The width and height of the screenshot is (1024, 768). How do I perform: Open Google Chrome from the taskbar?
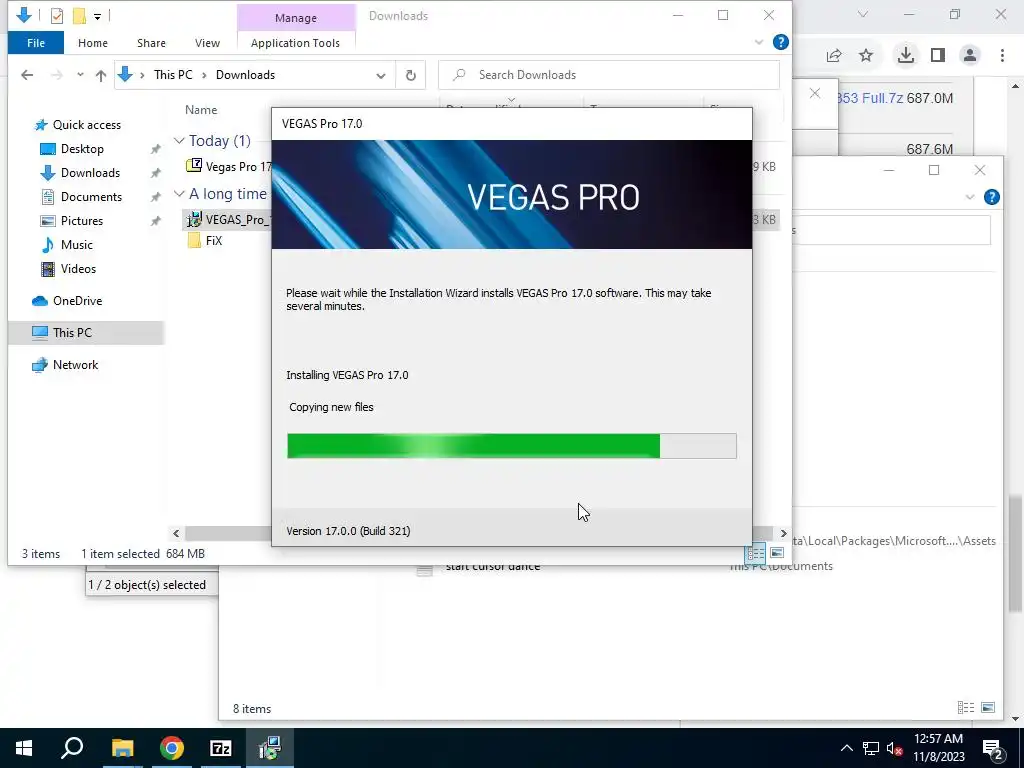172,748
